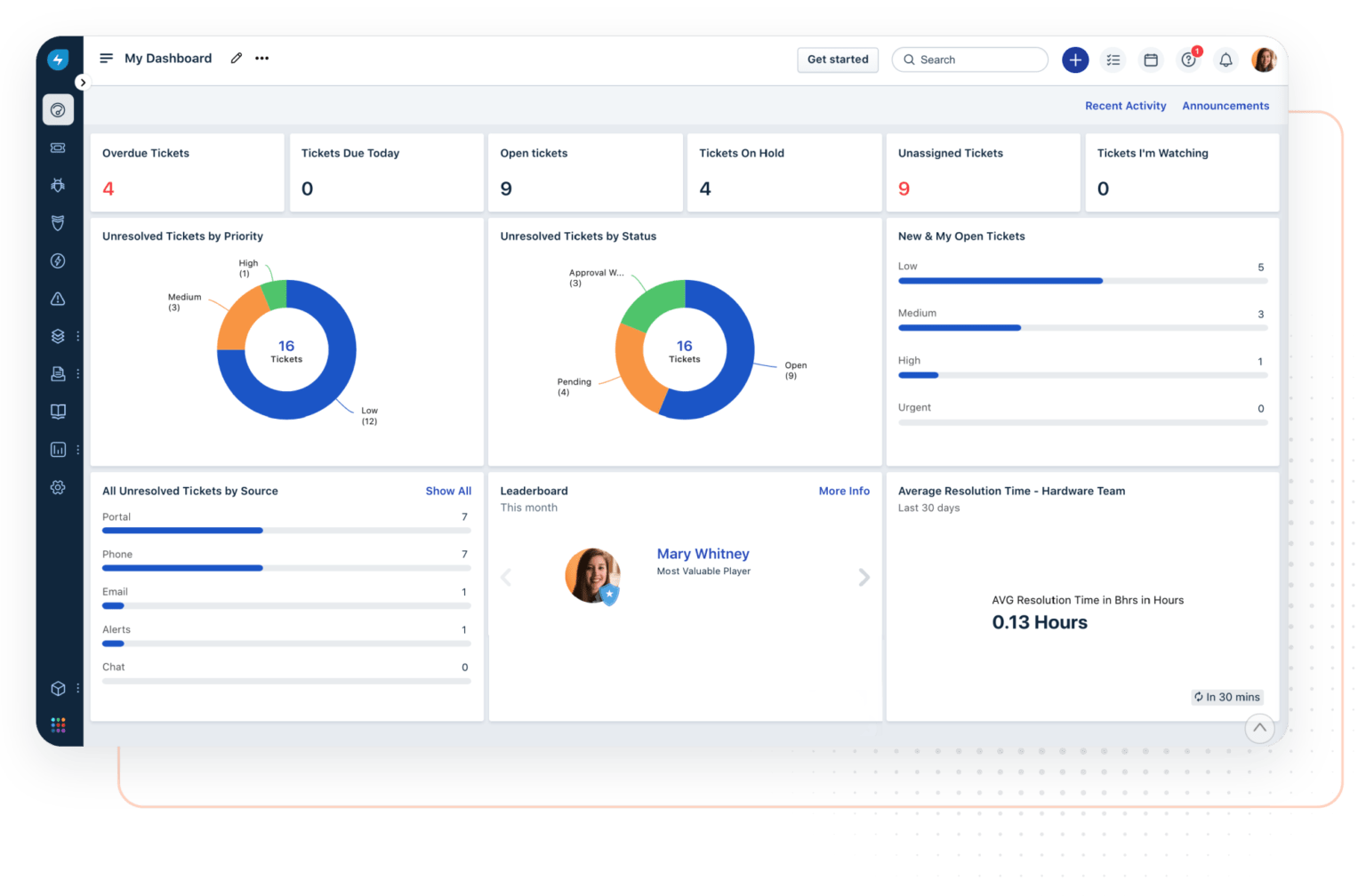This screenshot has width=1366, height=896.
Task: Open the Solutions book icon in sidebar
Action: click(x=58, y=411)
